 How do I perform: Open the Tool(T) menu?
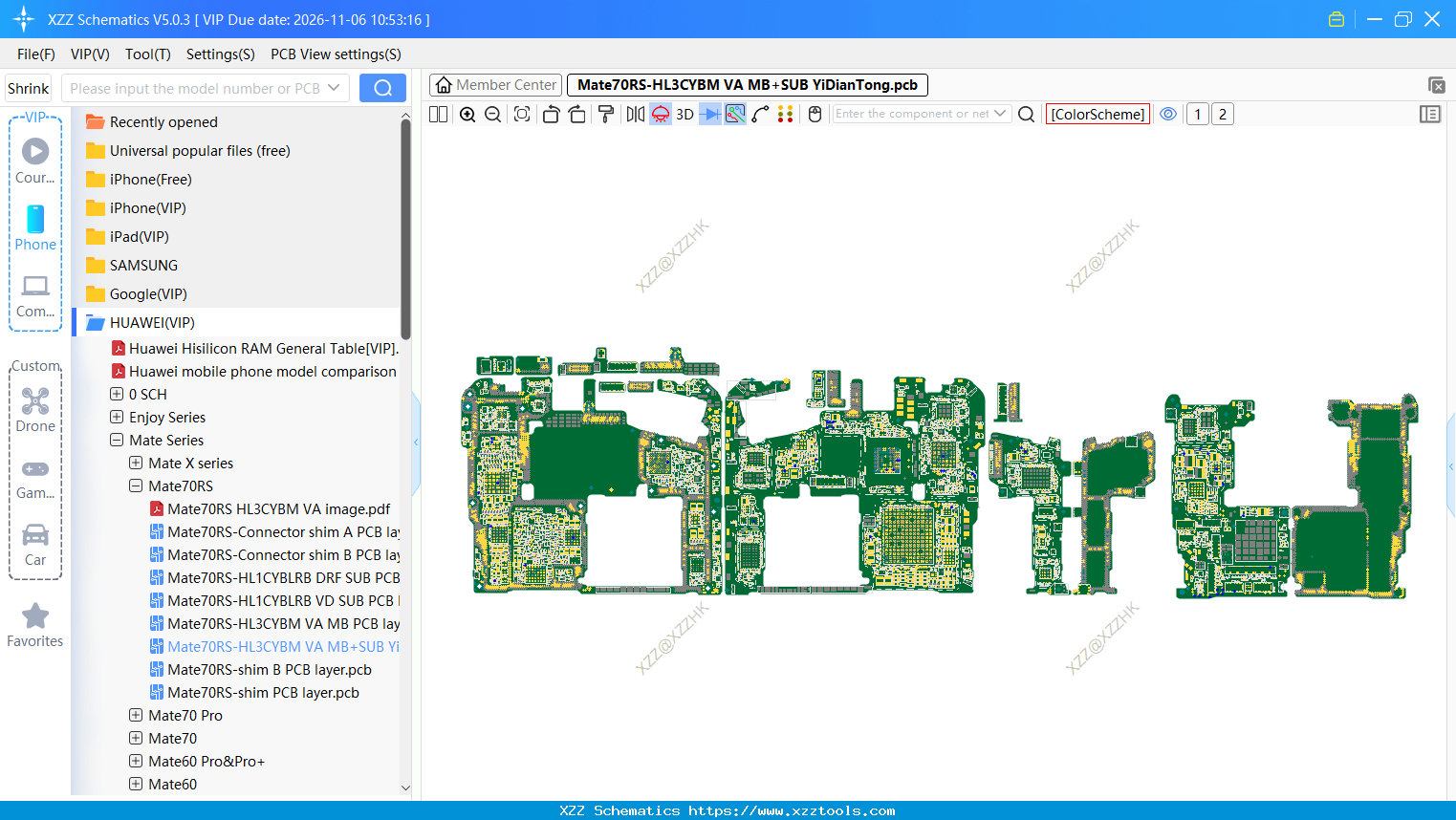pyautogui.click(x=147, y=54)
